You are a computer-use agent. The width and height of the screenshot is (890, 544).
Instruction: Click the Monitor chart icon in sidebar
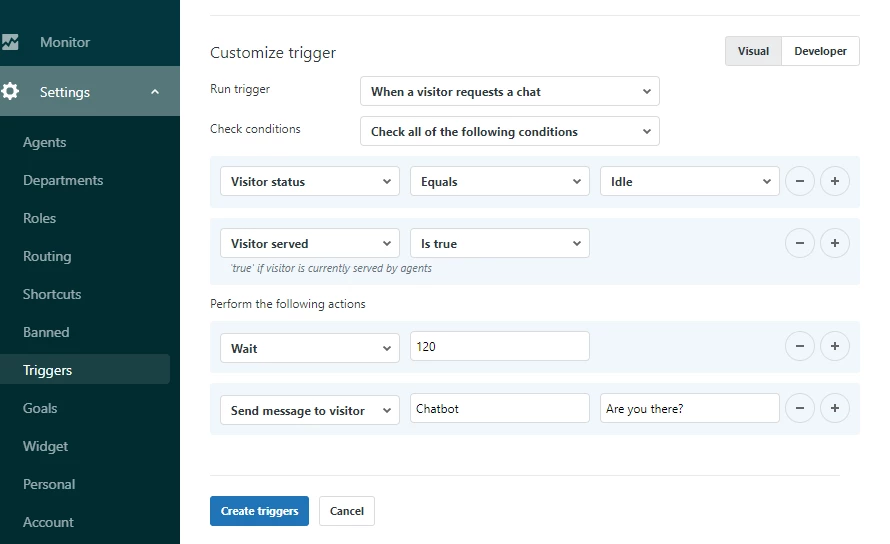tap(10, 42)
